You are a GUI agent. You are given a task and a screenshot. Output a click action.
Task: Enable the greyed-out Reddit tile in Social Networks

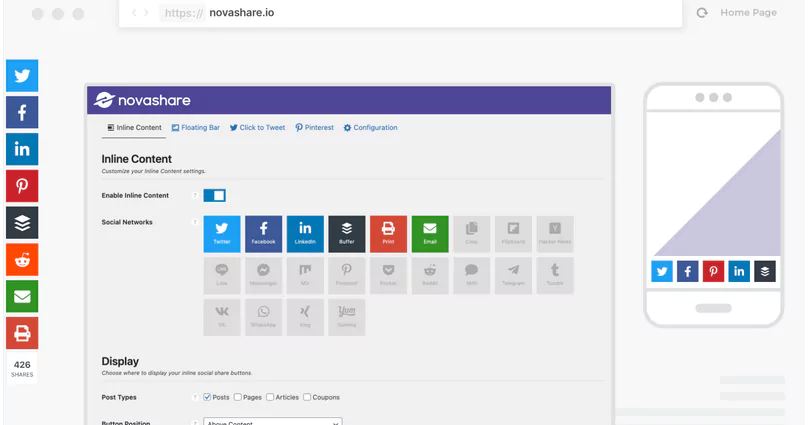click(430, 275)
